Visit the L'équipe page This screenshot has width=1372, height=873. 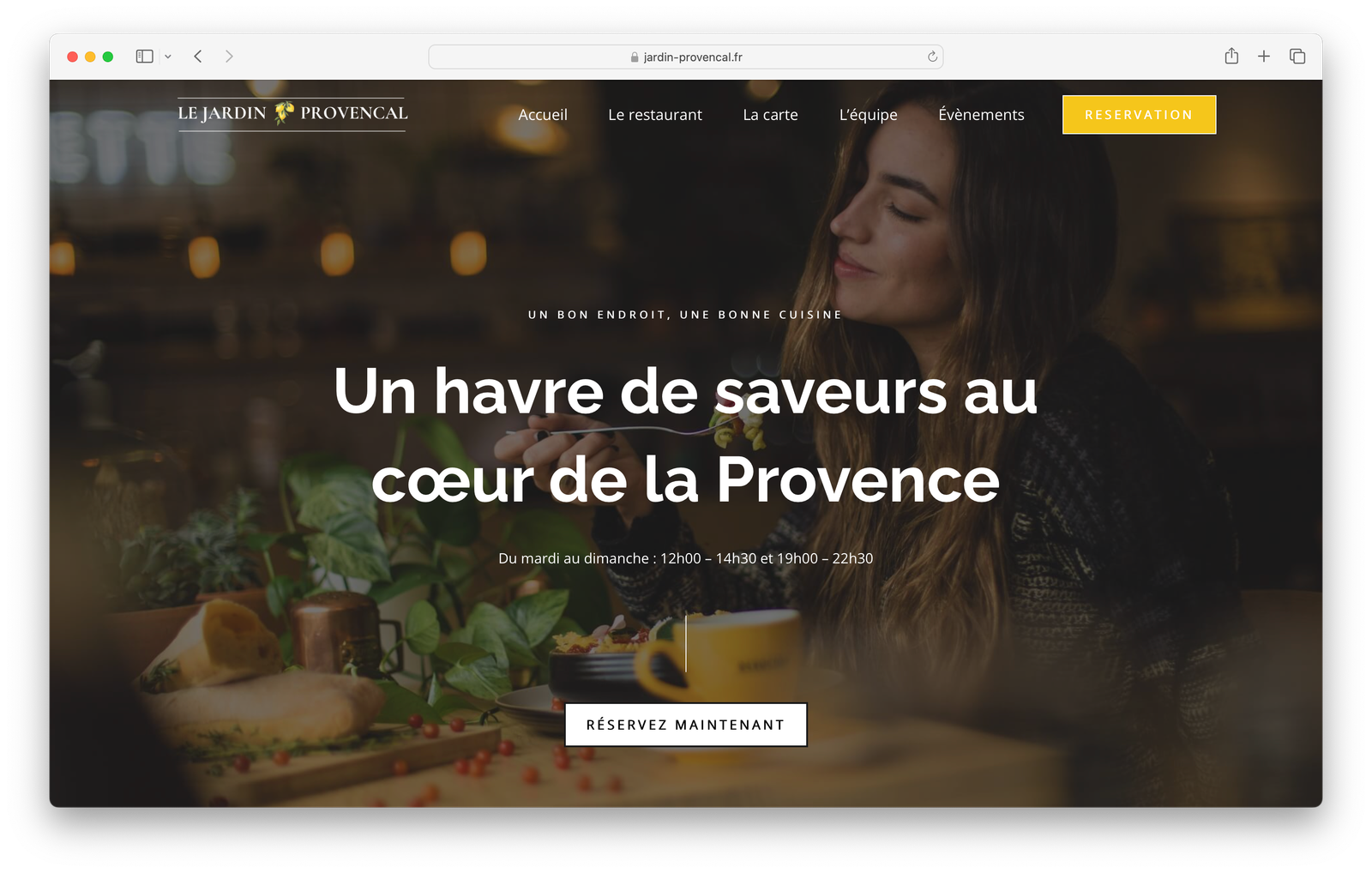point(868,115)
